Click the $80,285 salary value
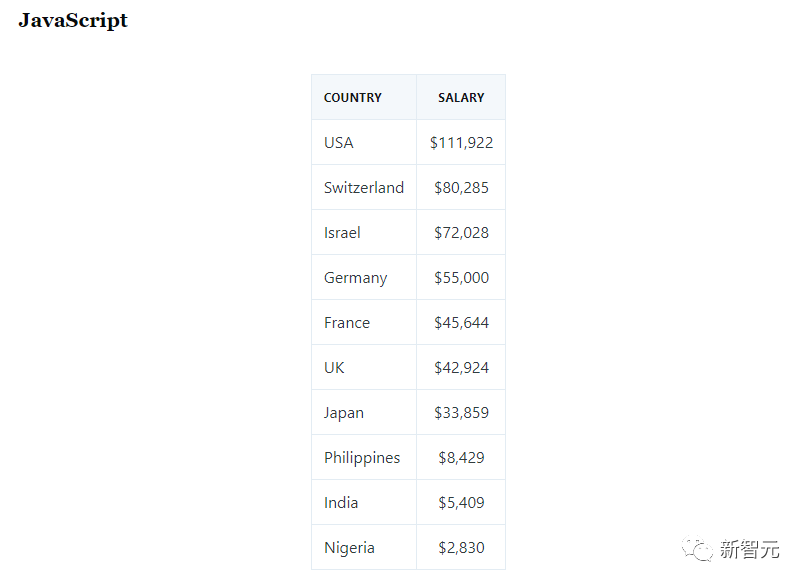This screenshot has height=584, width=805. pyautogui.click(x=461, y=188)
